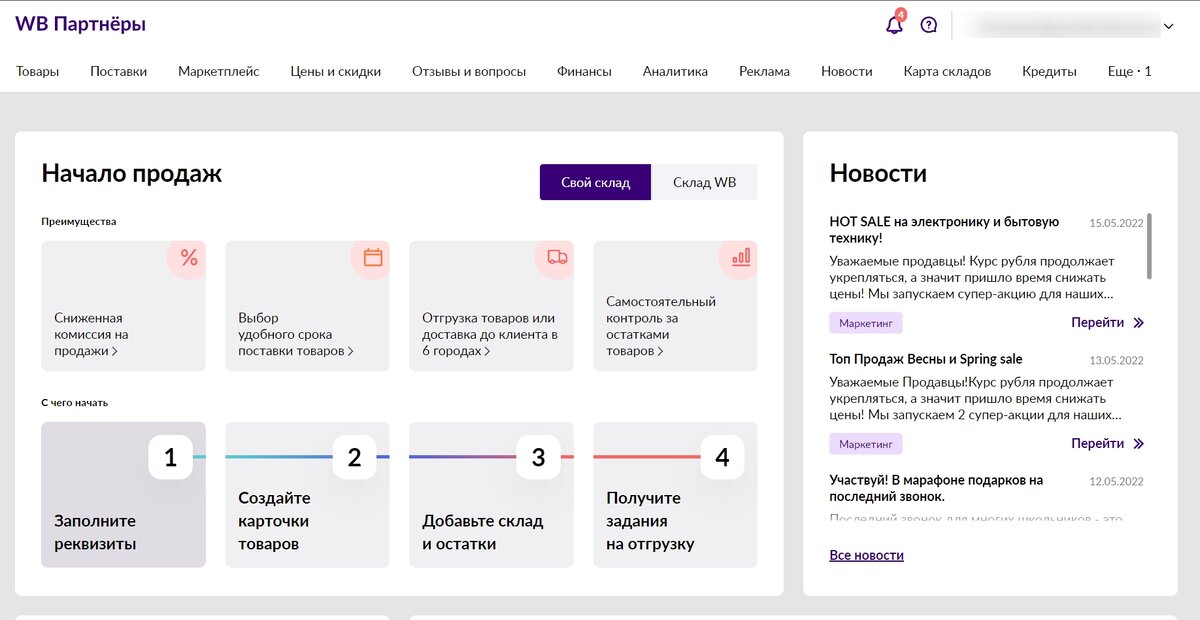Image resolution: width=1200 pixels, height=620 pixels.
Task: Open Отгрузка товаров или доставка card
Action: coord(492,306)
